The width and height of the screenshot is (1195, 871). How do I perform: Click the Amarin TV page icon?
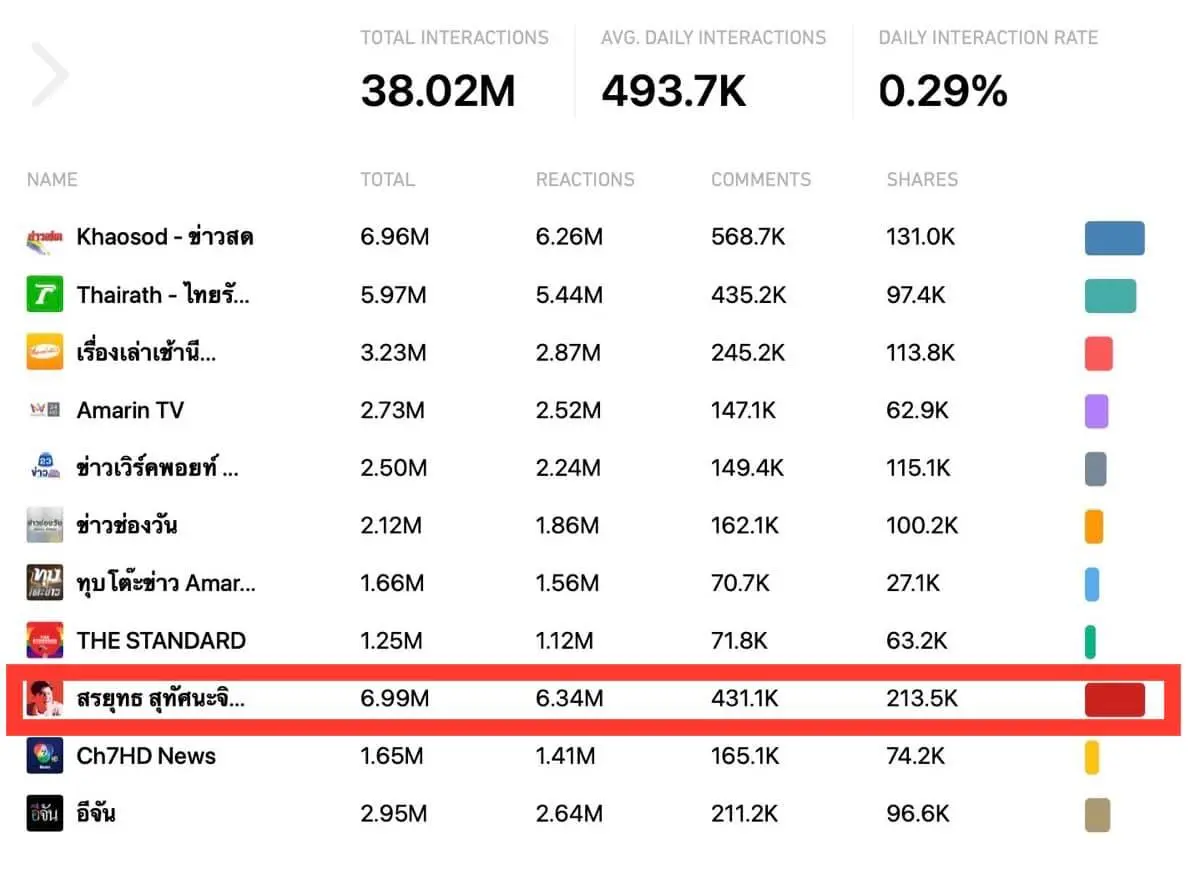[44, 411]
